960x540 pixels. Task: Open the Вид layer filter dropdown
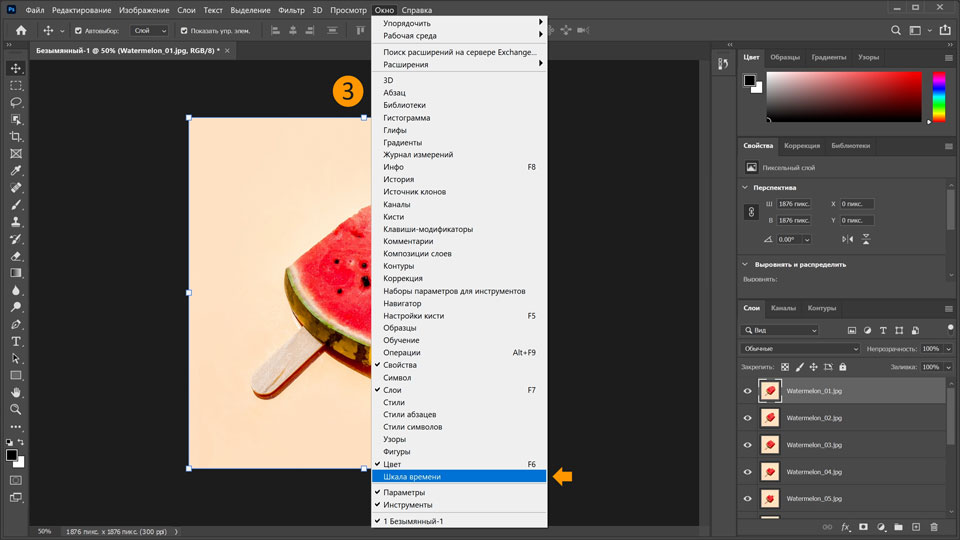point(780,330)
